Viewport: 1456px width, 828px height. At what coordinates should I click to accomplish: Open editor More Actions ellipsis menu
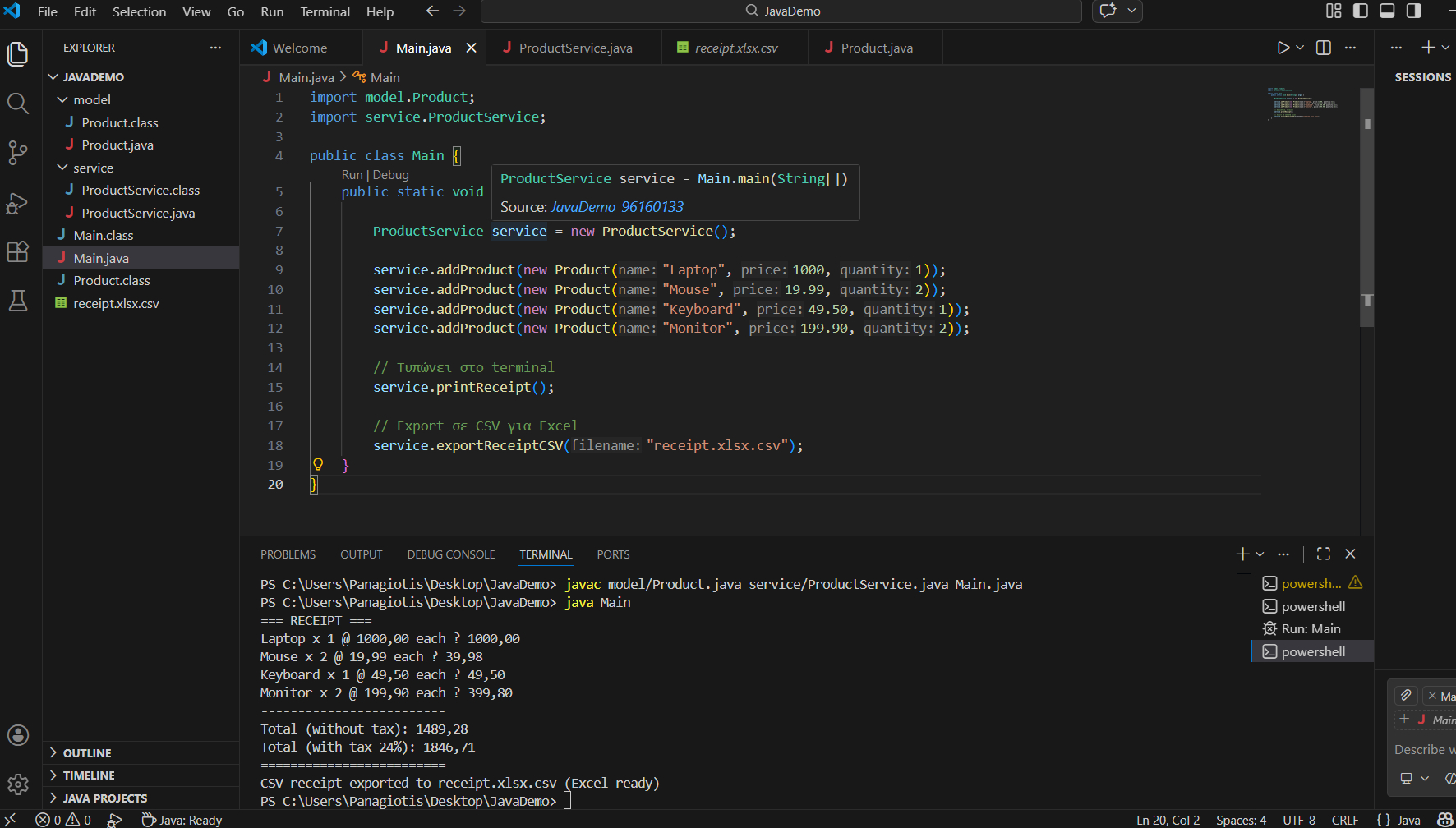[x=1350, y=48]
